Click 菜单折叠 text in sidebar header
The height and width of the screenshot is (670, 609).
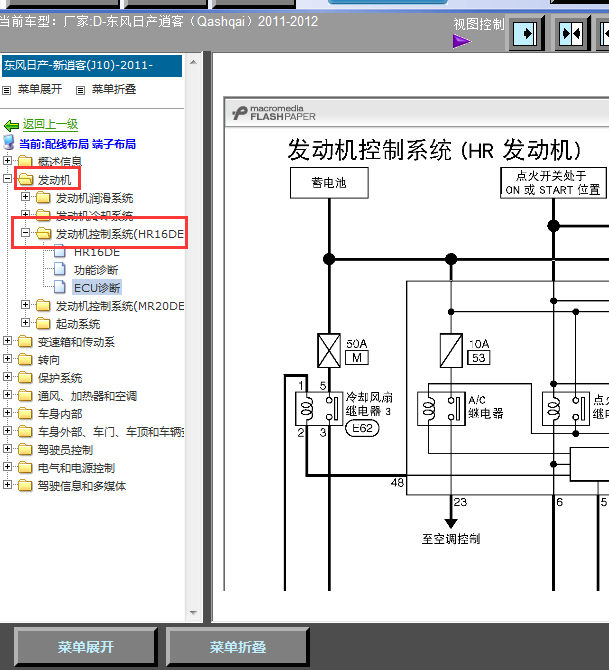coord(114,89)
